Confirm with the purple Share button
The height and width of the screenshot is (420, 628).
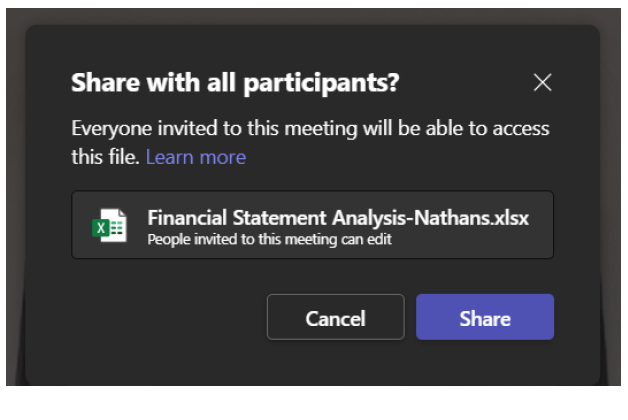[x=485, y=318]
